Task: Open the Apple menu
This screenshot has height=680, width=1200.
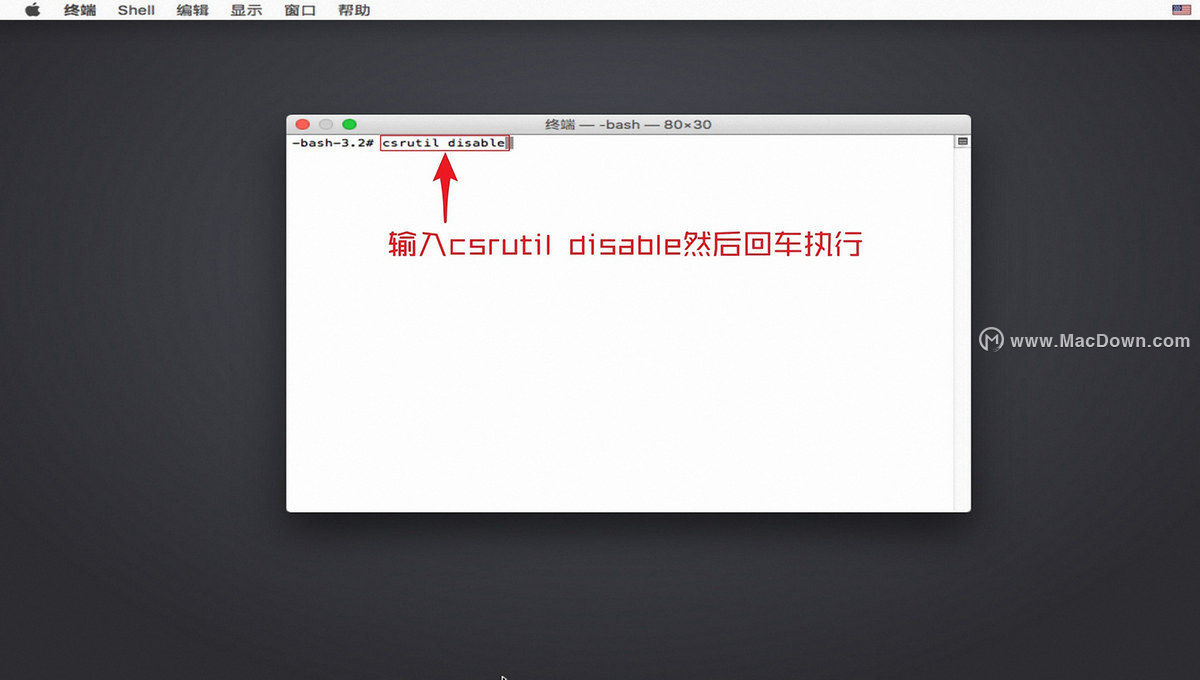Action: click(32, 10)
